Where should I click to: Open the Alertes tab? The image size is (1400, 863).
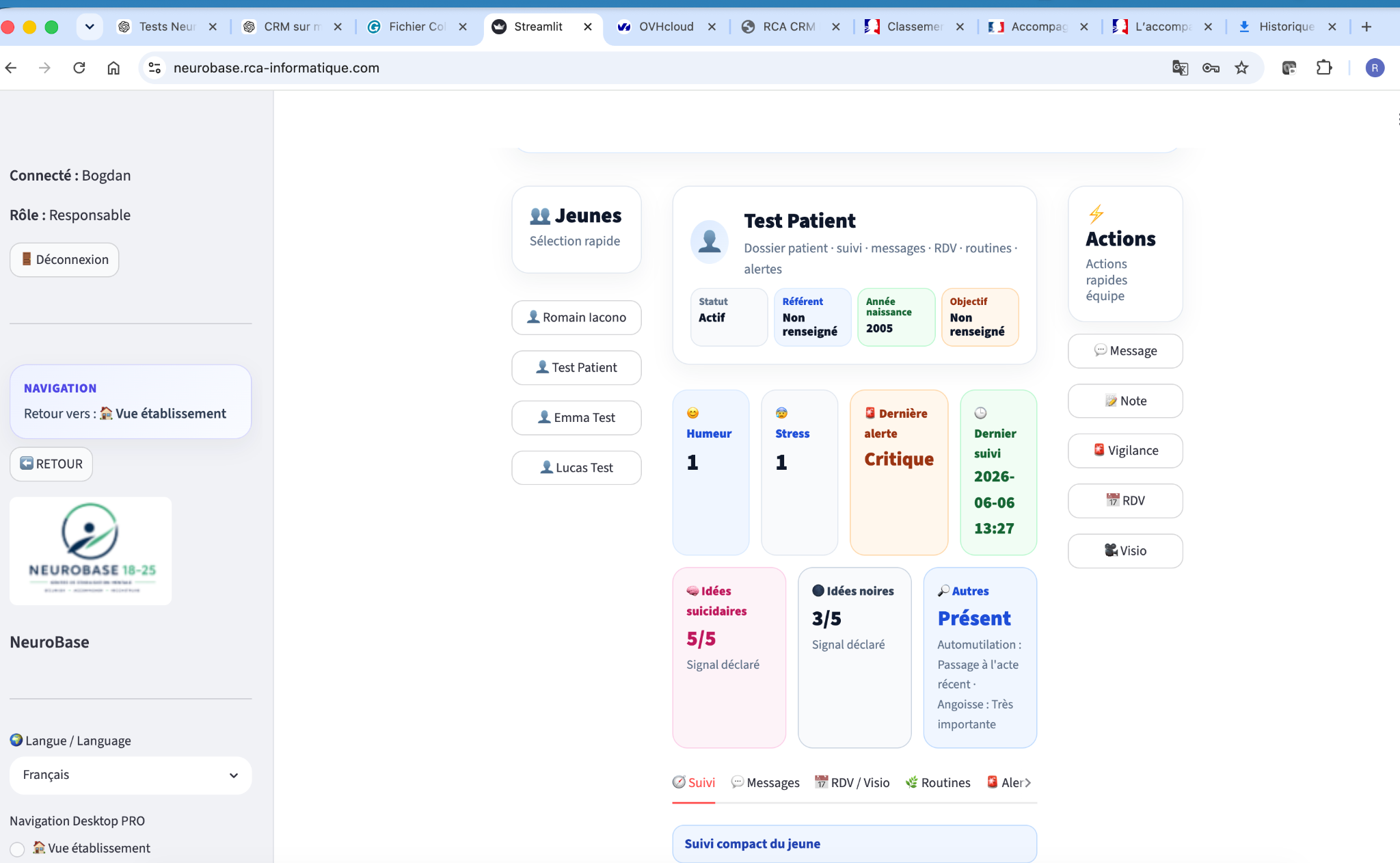point(1005,782)
